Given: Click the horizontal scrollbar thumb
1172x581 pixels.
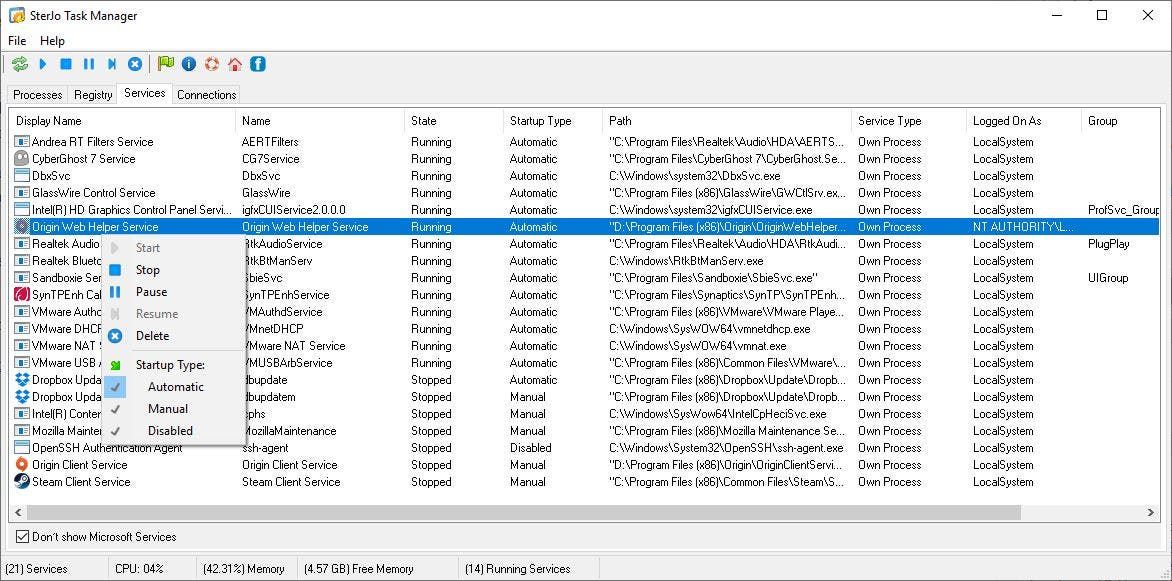Looking at the screenshot, I should (525, 512).
